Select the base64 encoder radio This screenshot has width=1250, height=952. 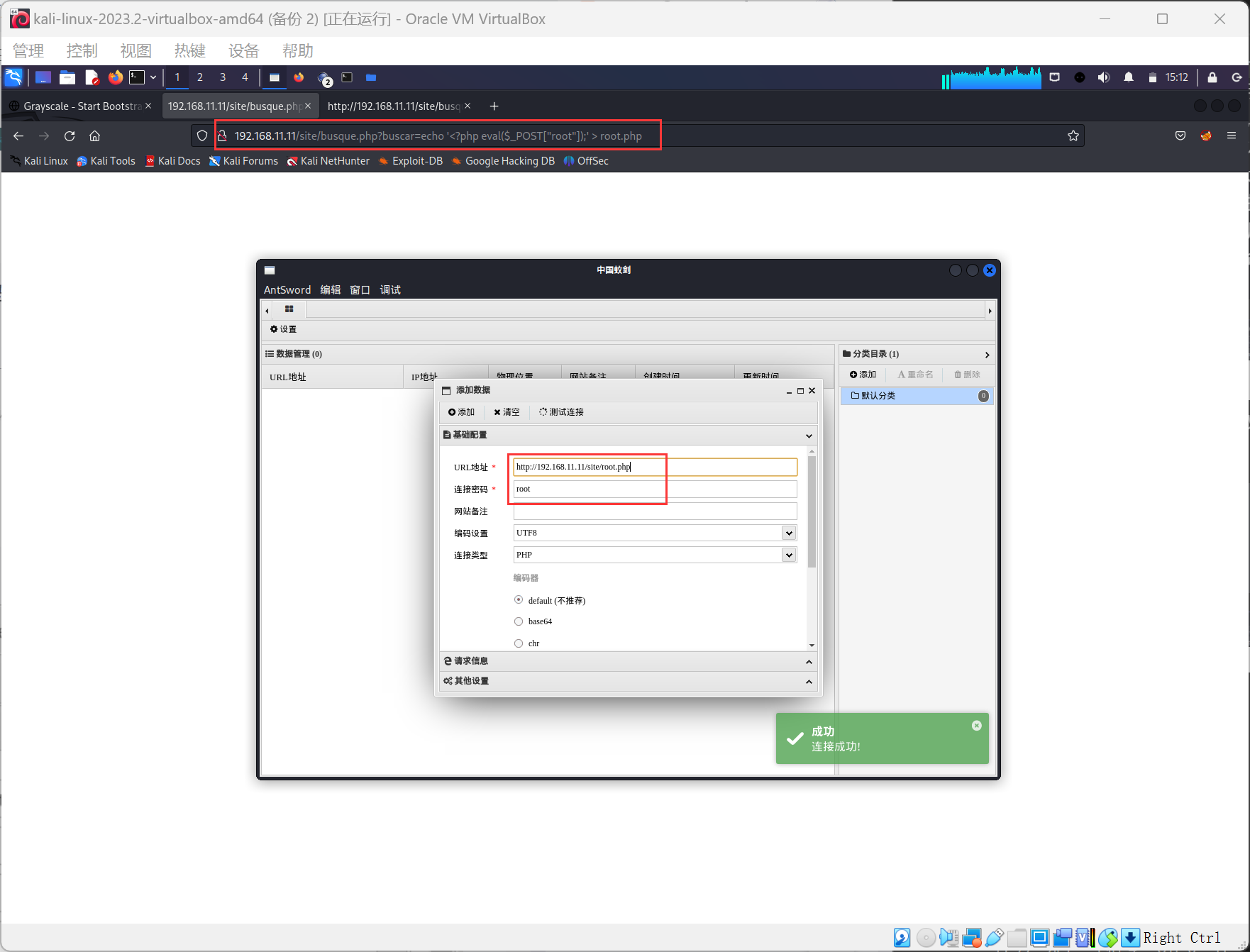pyautogui.click(x=519, y=621)
